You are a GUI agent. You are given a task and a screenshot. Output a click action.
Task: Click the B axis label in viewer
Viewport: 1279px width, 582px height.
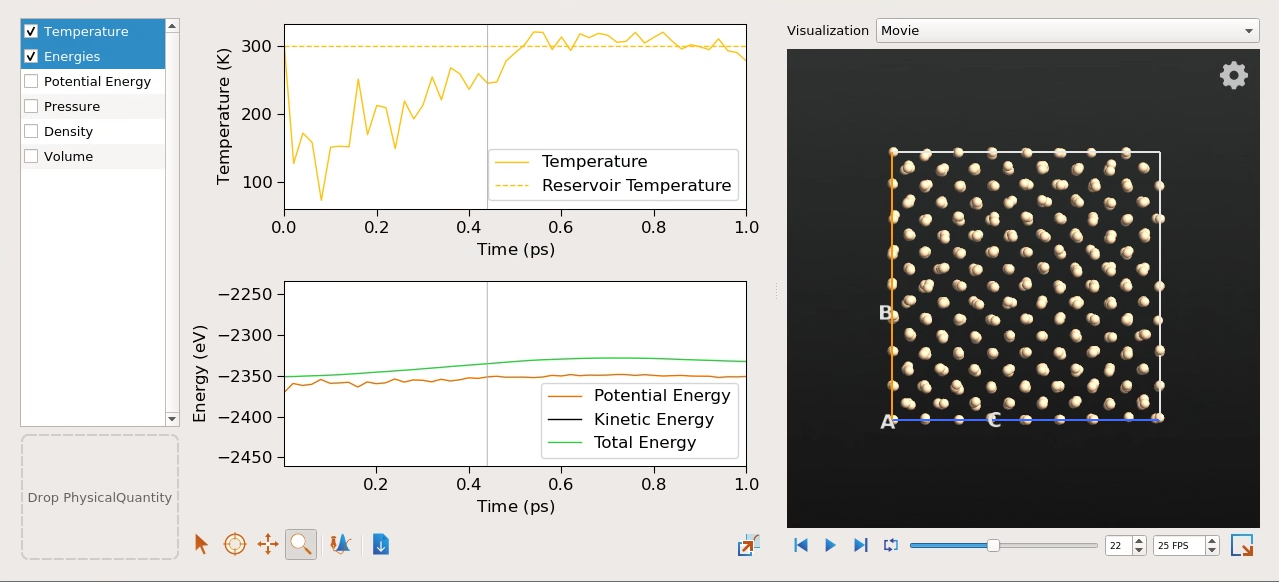[885, 313]
